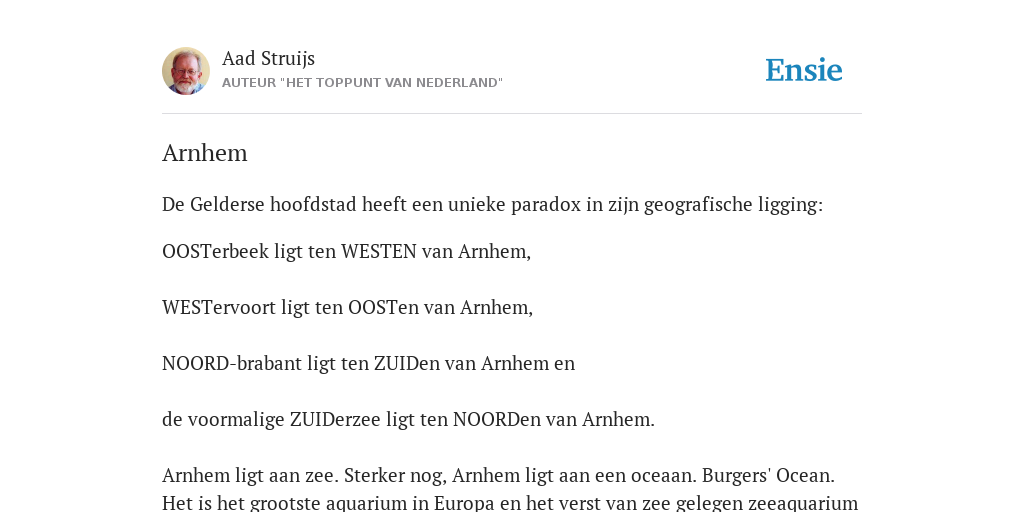The width and height of the screenshot is (1024, 512).
Task: Open the Ensie logo link
Action: coord(804,70)
